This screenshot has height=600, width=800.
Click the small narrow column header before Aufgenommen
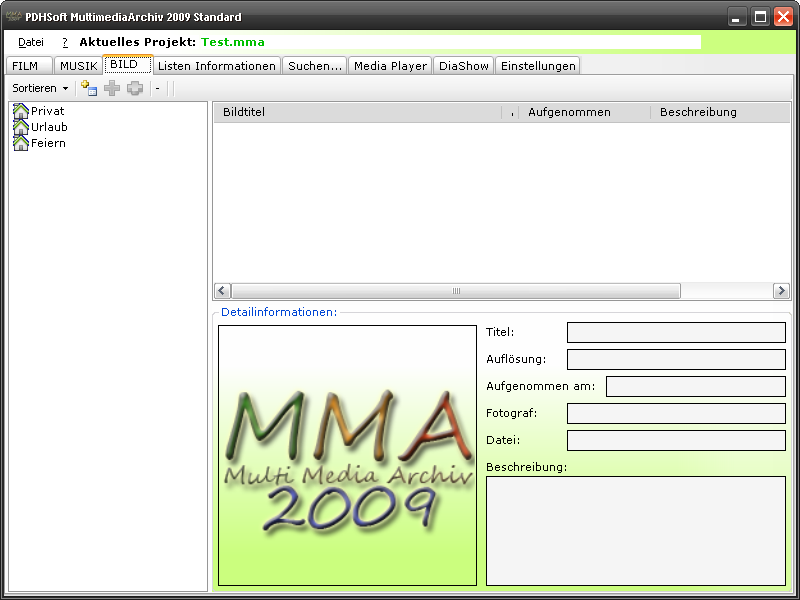tap(511, 112)
